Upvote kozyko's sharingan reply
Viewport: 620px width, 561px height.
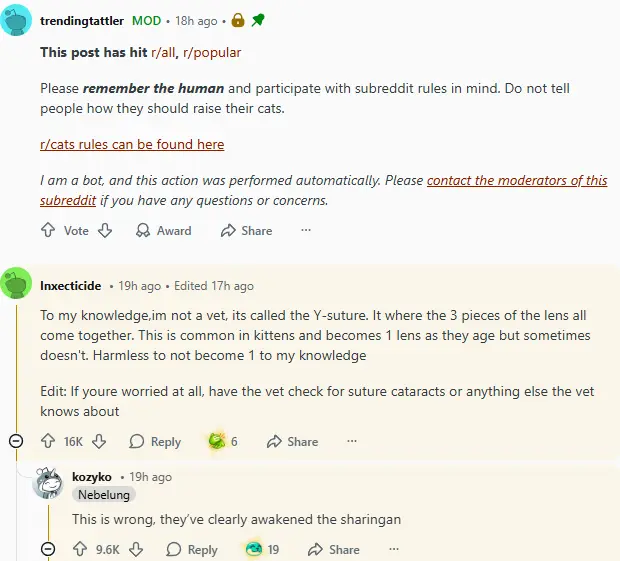coord(80,549)
